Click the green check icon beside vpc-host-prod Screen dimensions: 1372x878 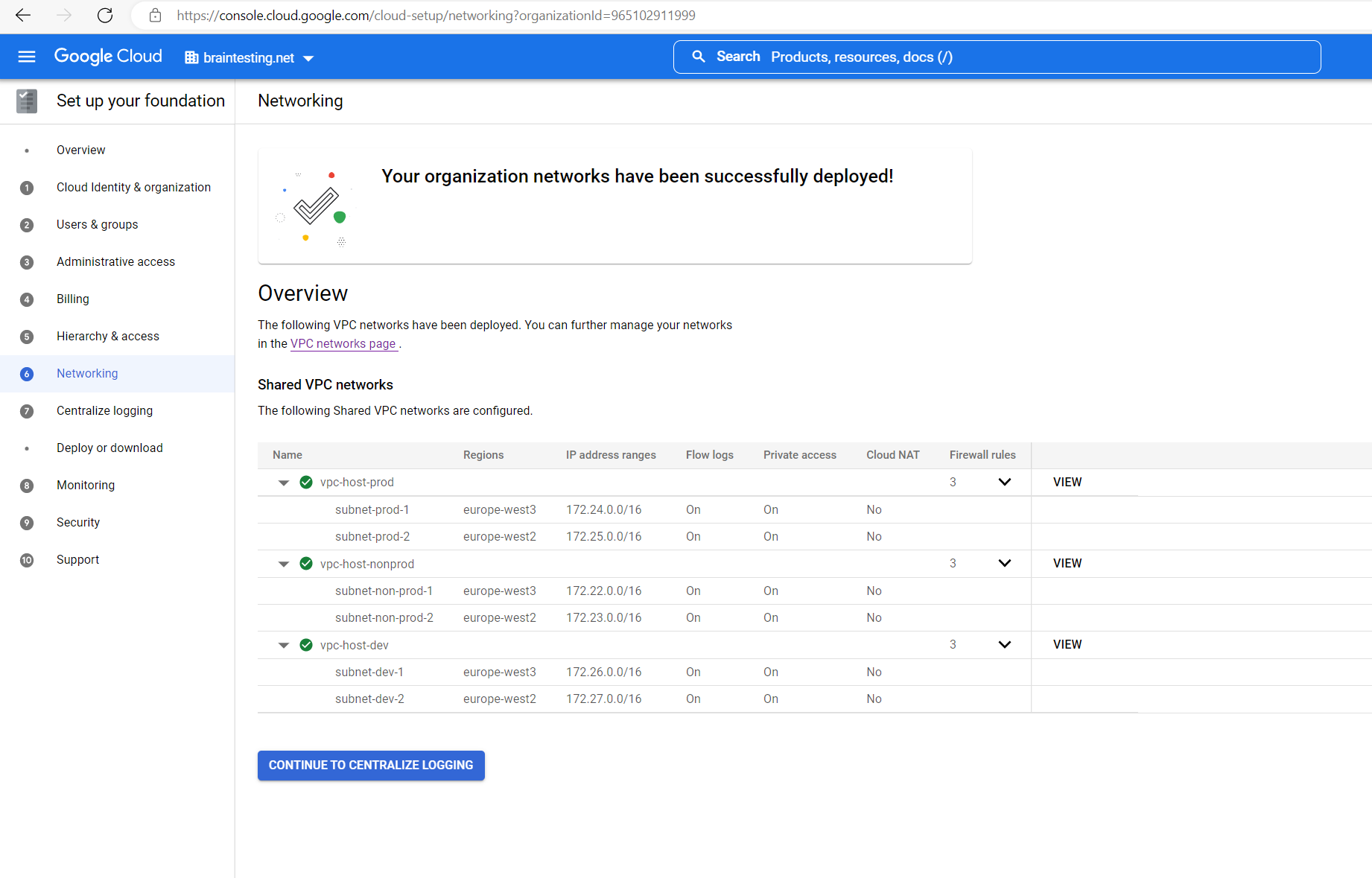(305, 482)
